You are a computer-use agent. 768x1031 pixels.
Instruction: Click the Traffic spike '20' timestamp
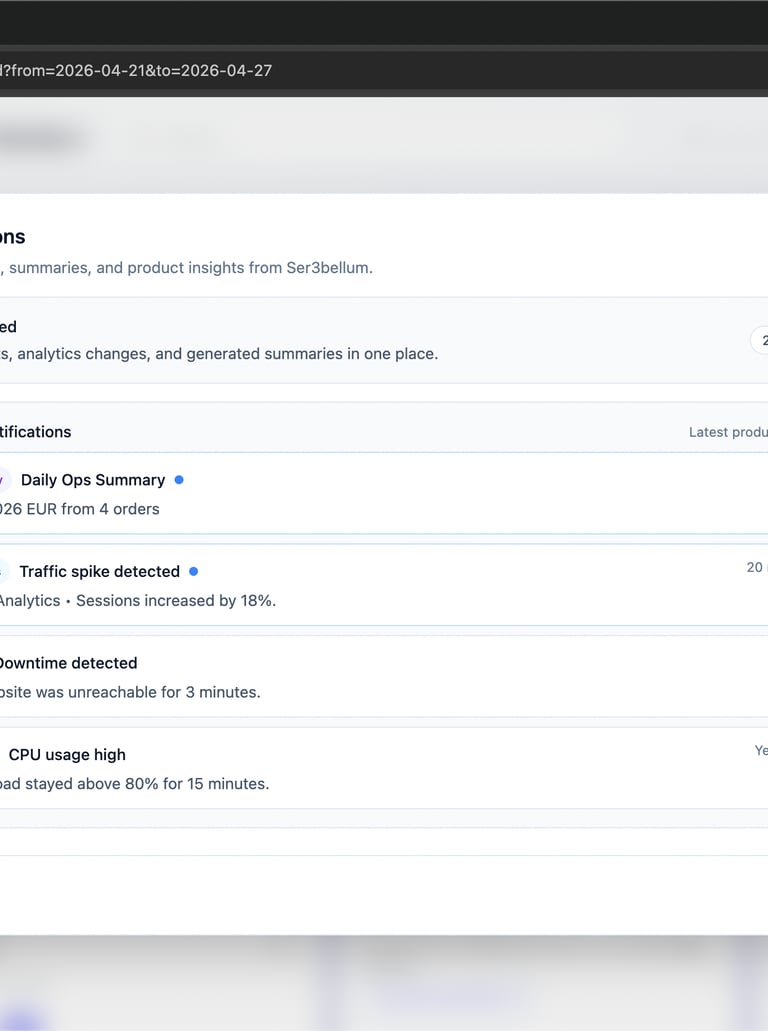[755, 567]
